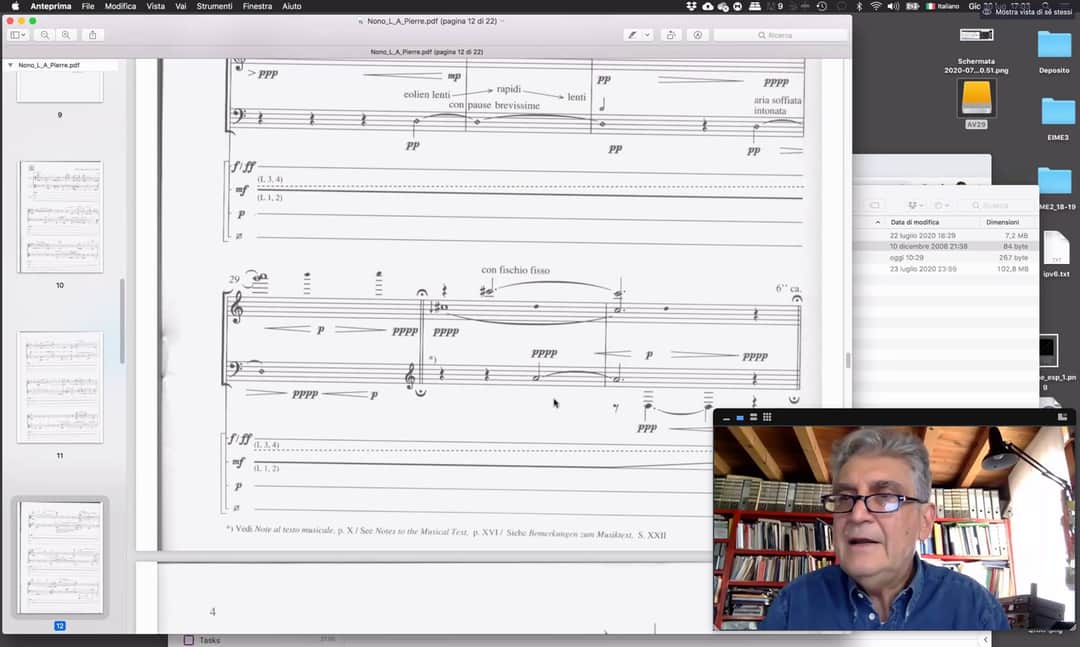Open Dropbox menu bar icon
Screen dimensions: 1080x647
[692, 6]
